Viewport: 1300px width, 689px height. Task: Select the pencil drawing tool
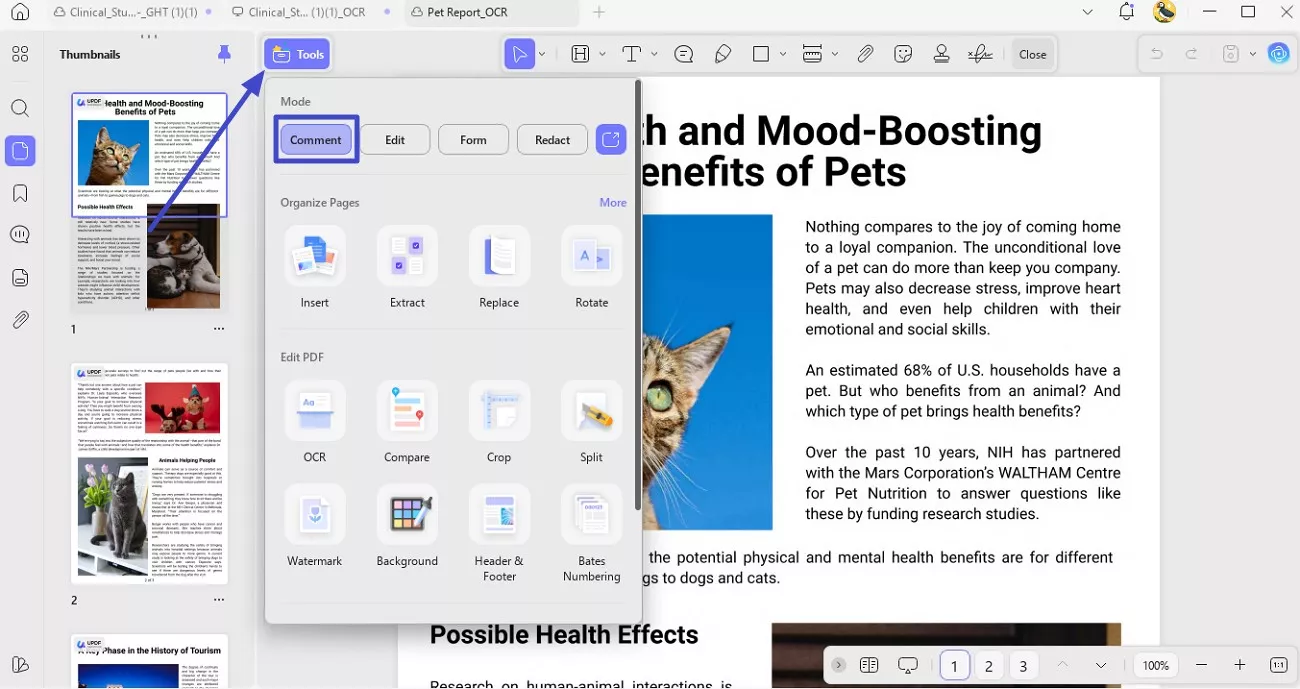pos(723,54)
